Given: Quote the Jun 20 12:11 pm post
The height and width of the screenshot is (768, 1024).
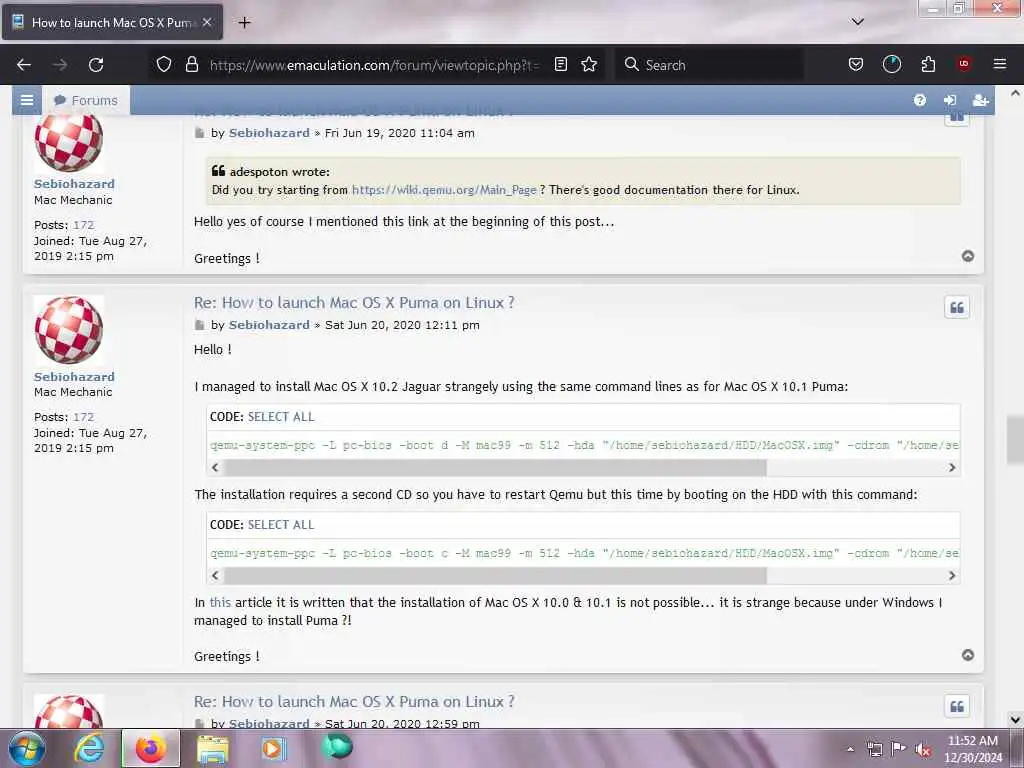Looking at the screenshot, I should (957, 308).
